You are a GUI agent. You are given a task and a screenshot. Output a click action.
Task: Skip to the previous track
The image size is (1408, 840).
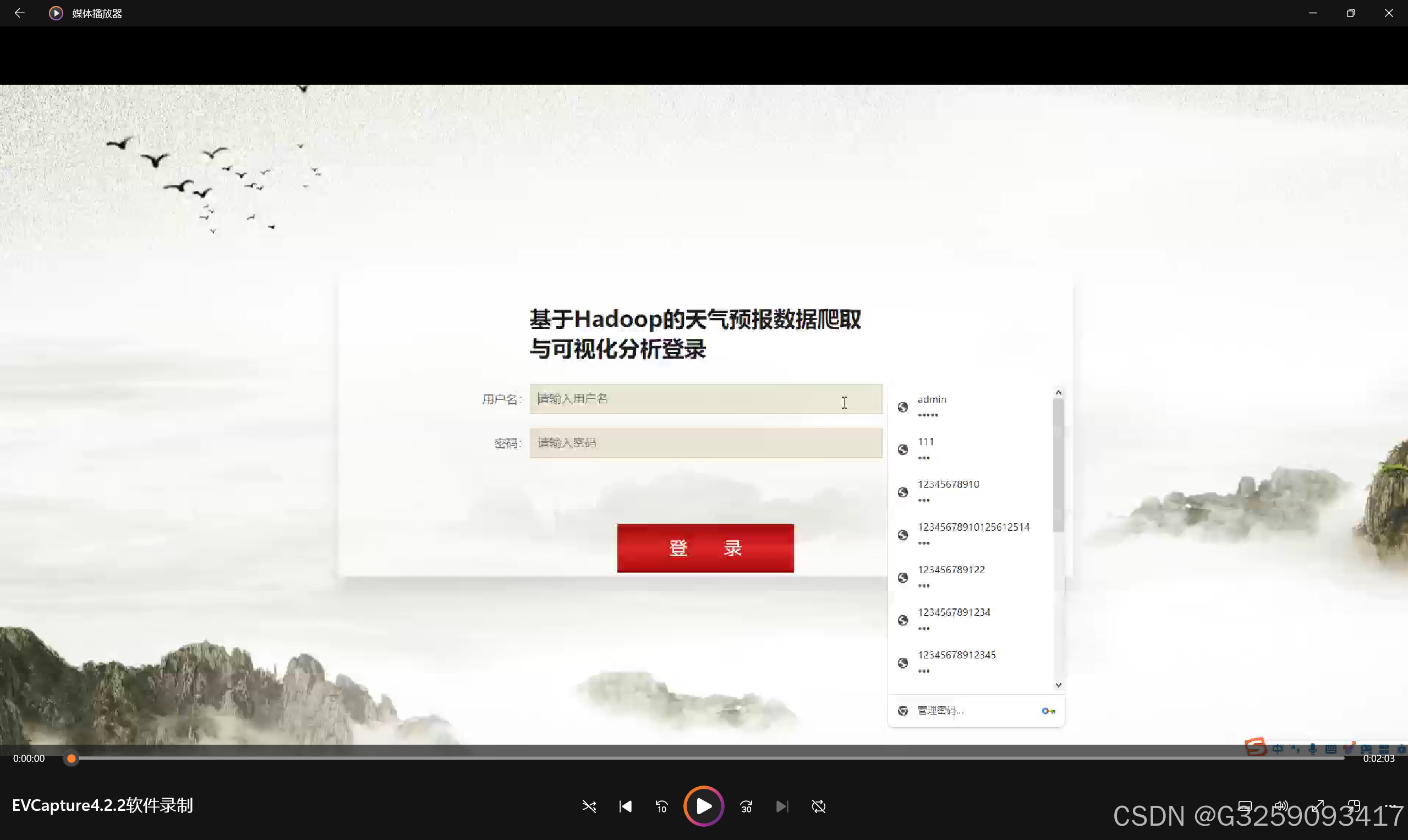[625, 806]
